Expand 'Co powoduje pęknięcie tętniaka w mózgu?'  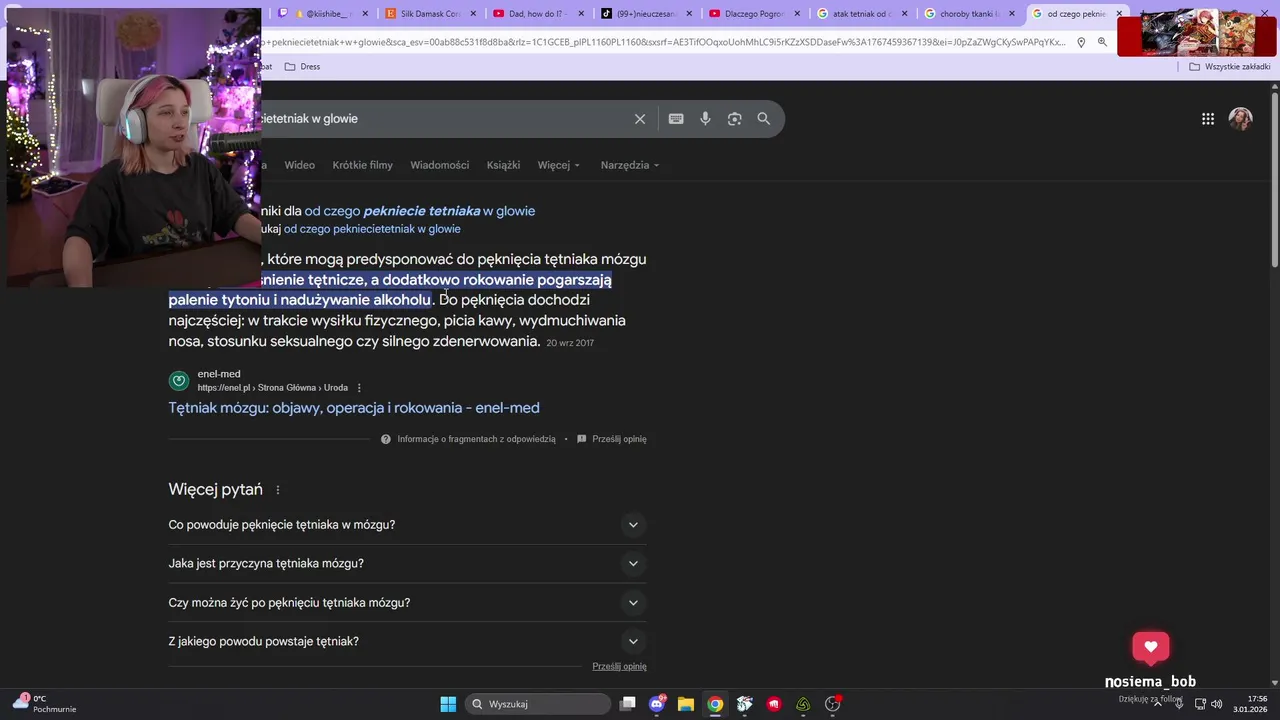pyautogui.click(x=407, y=525)
